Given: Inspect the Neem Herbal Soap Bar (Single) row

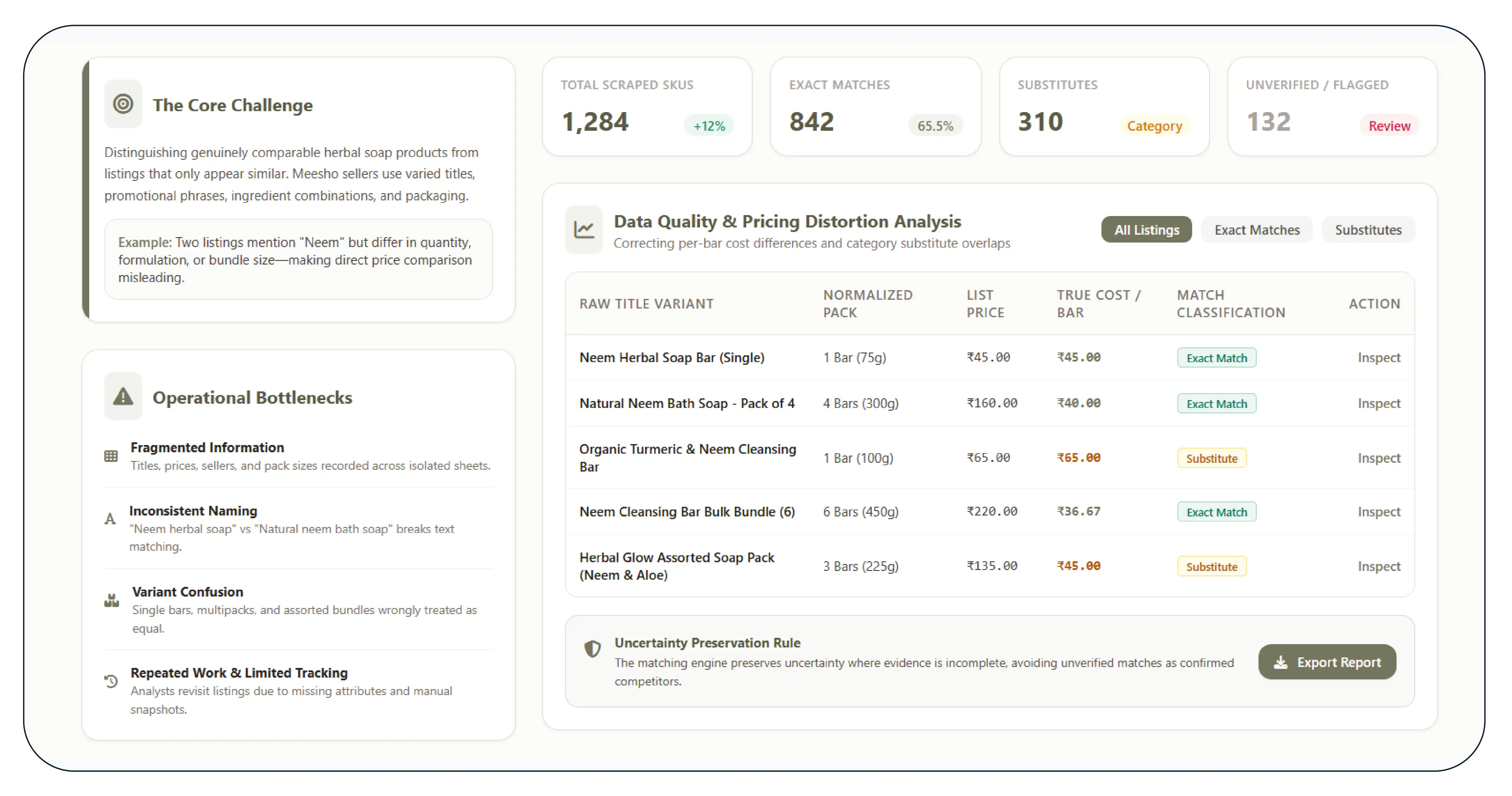Looking at the screenshot, I should click(x=1379, y=357).
